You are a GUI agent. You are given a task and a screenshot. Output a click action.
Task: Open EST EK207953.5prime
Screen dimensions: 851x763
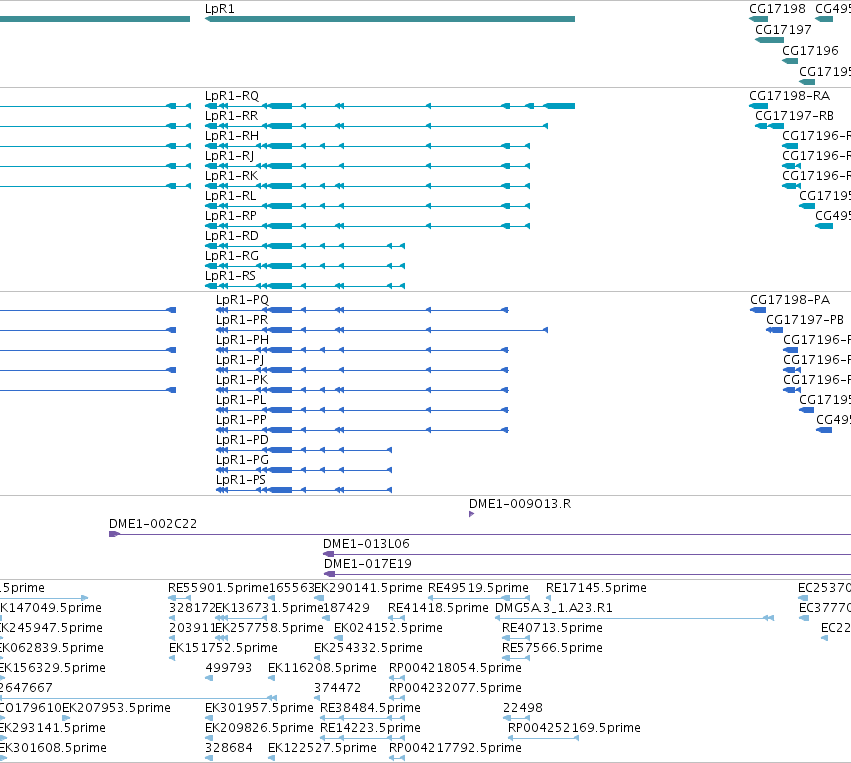116,708
